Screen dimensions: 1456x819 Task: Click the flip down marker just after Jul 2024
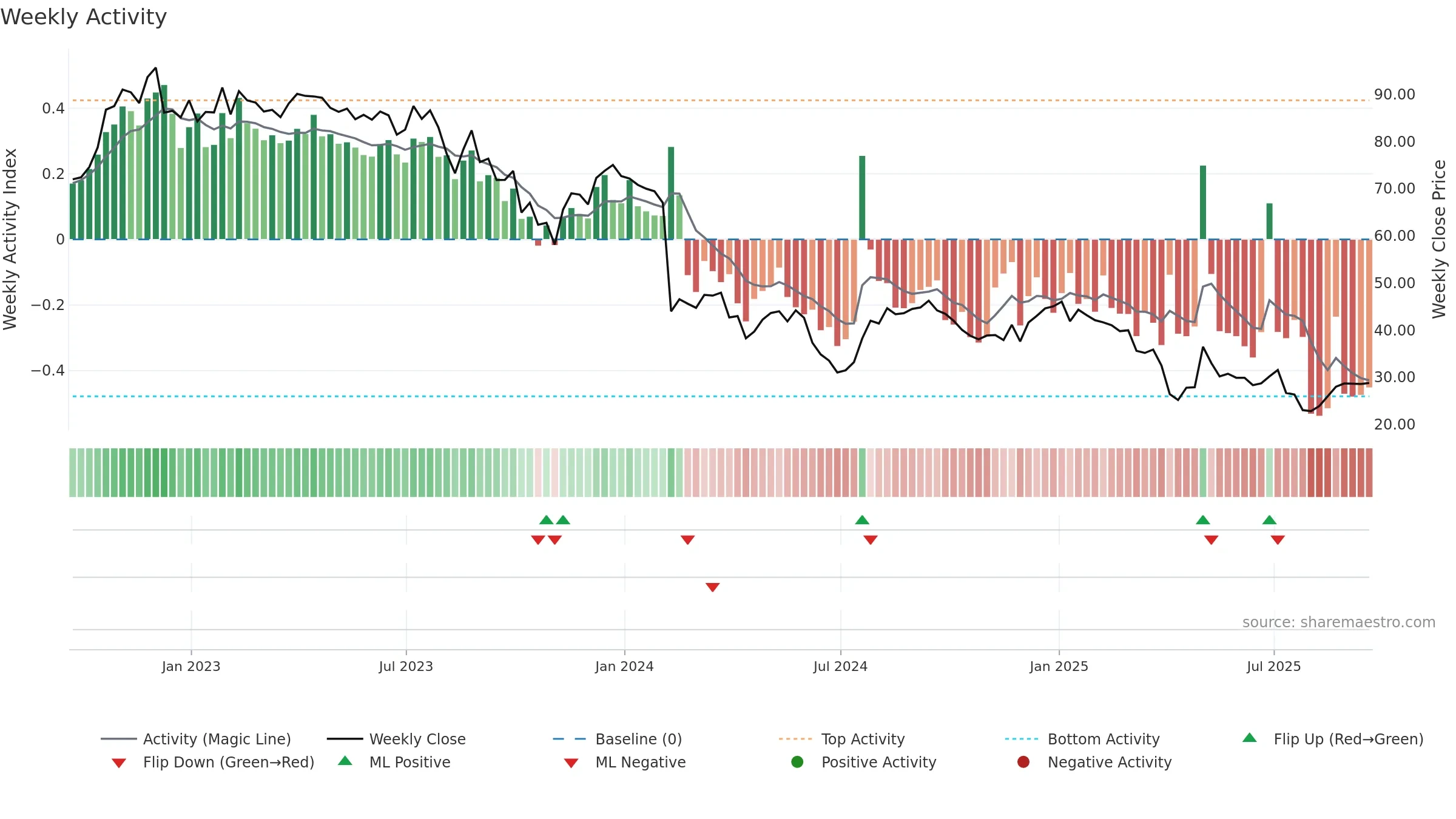point(871,540)
